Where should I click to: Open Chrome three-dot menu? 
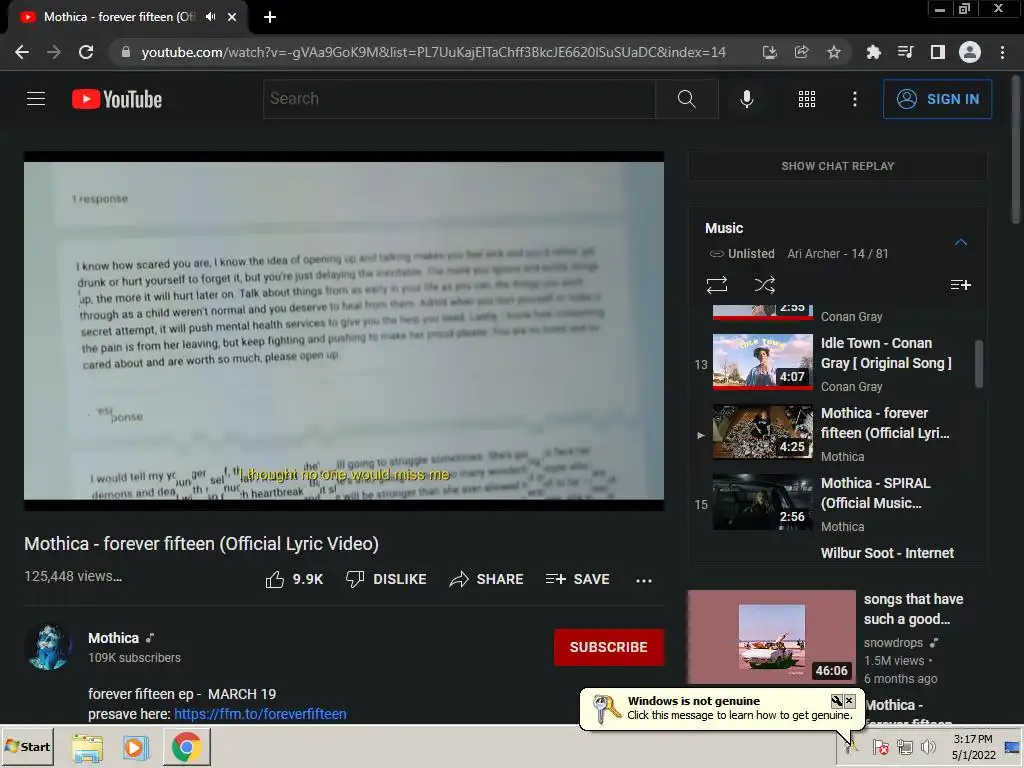point(1002,52)
